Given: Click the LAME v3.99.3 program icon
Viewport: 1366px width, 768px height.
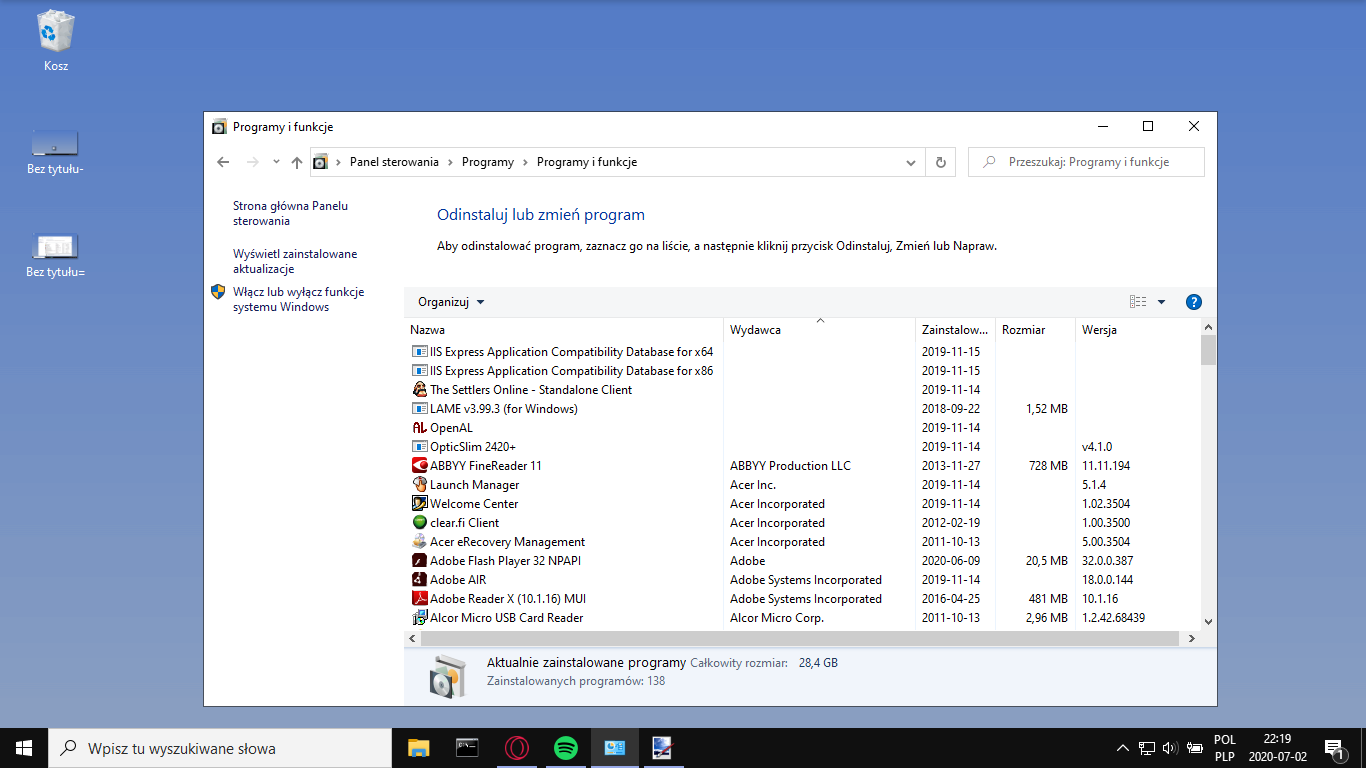Looking at the screenshot, I should coord(420,409).
